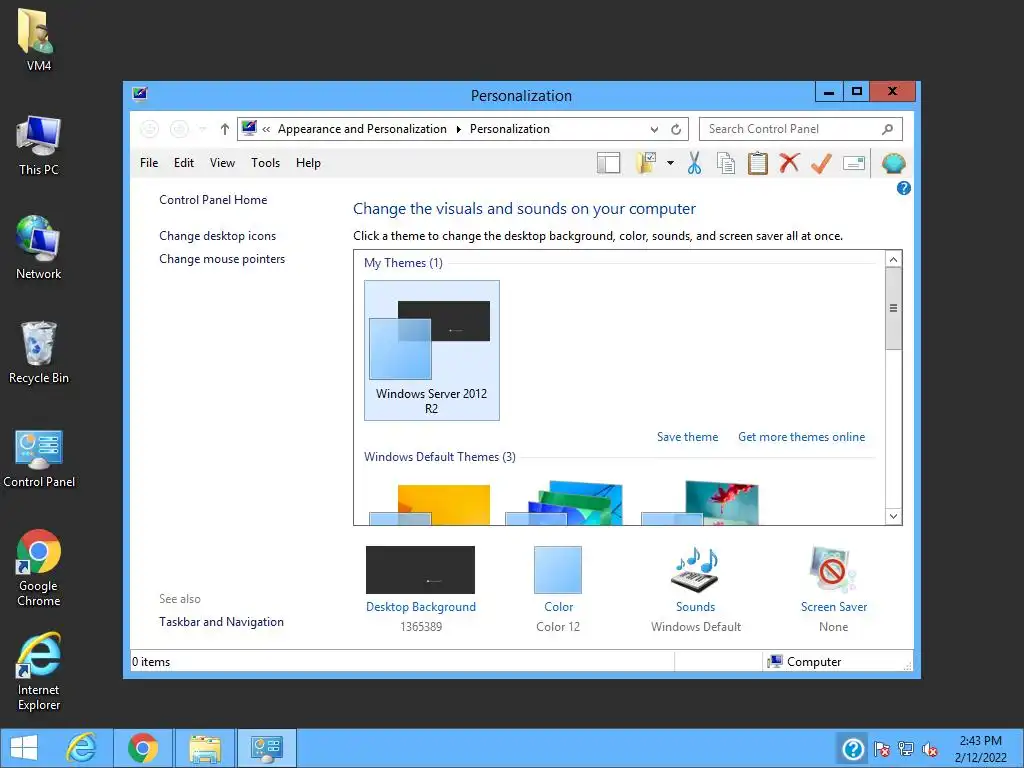Click Get more themes online link

click(801, 437)
